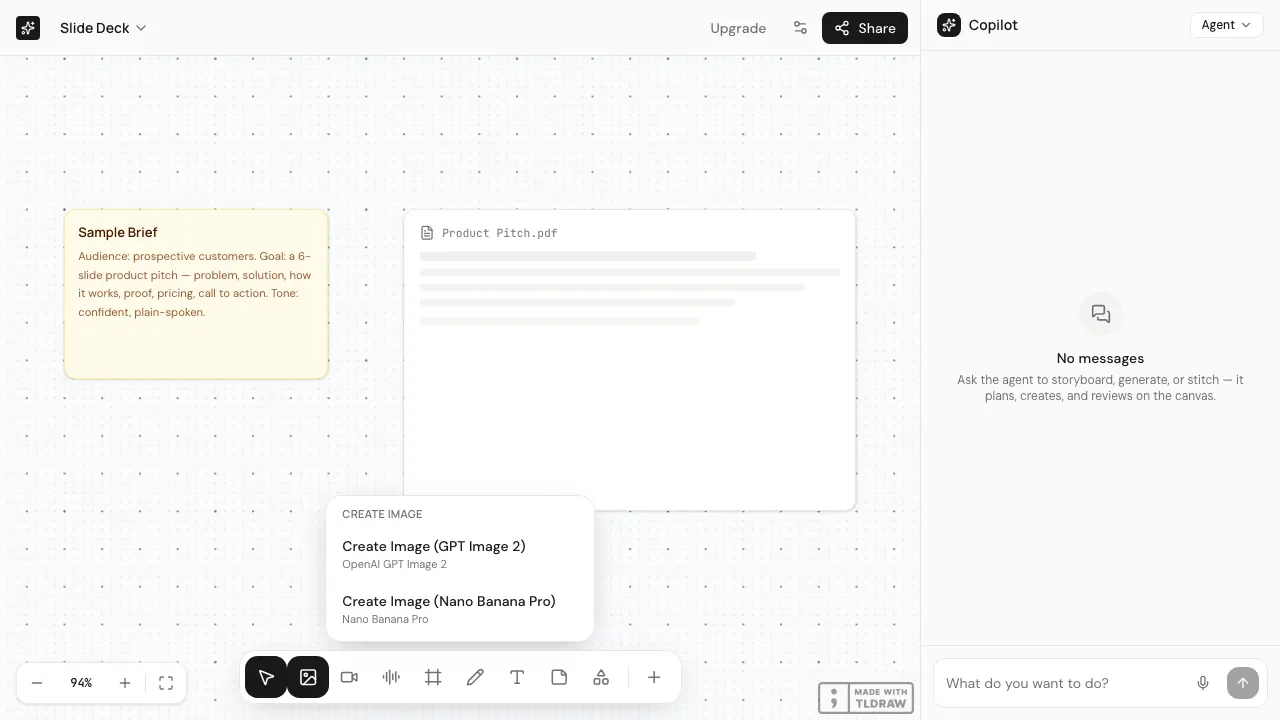1280x720 pixels.
Task: Select the shapes tool
Action: point(601,677)
